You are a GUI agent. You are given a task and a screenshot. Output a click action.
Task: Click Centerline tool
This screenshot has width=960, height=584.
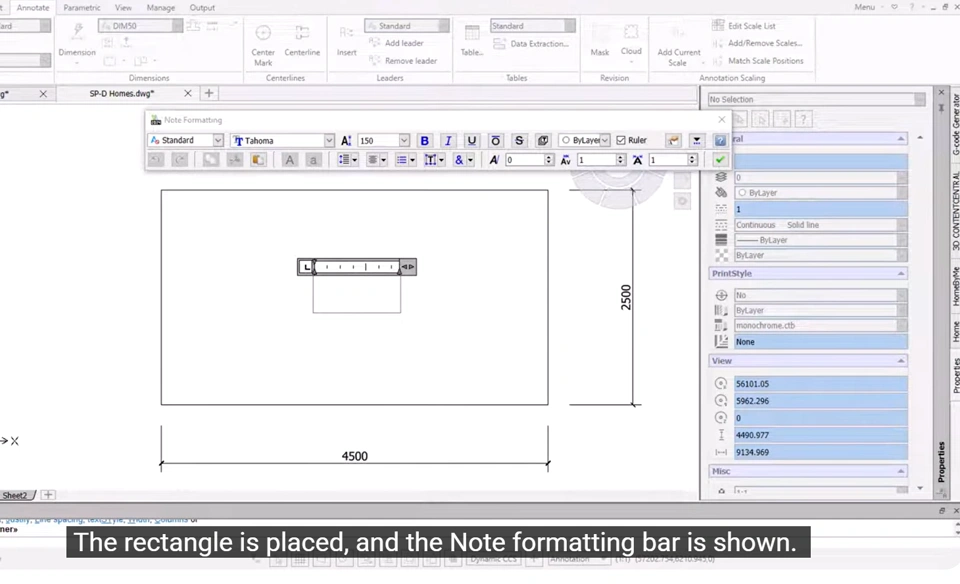(302, 41)
